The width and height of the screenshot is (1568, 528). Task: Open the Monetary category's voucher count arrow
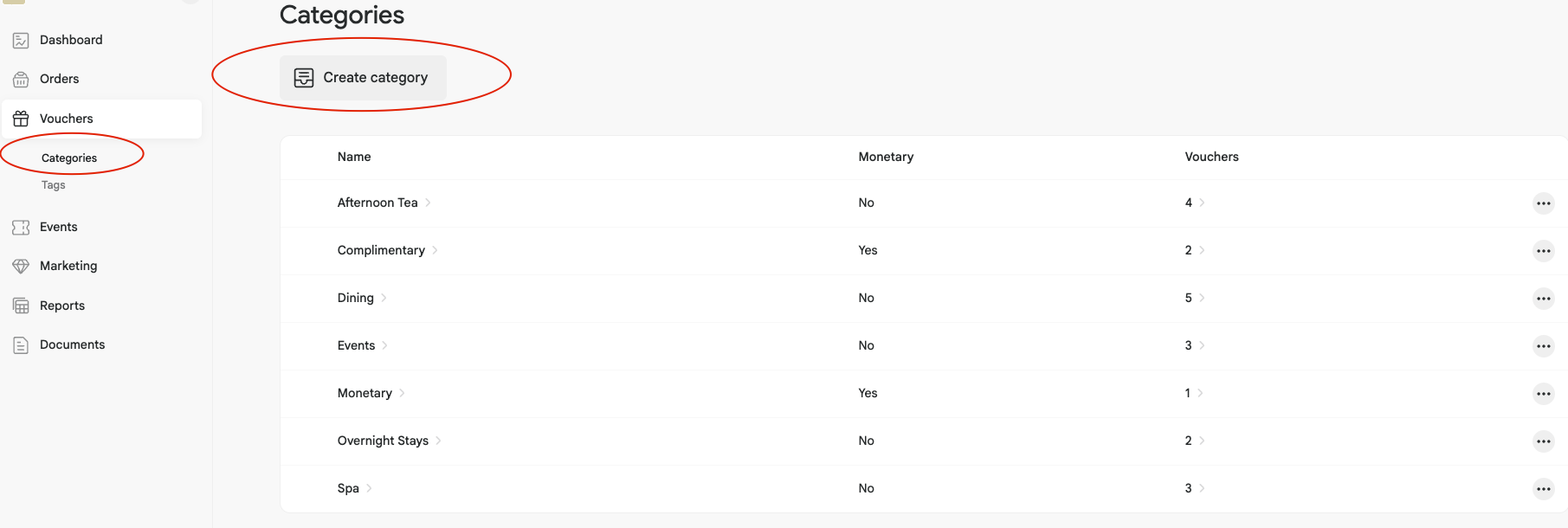click(1200, 393)
